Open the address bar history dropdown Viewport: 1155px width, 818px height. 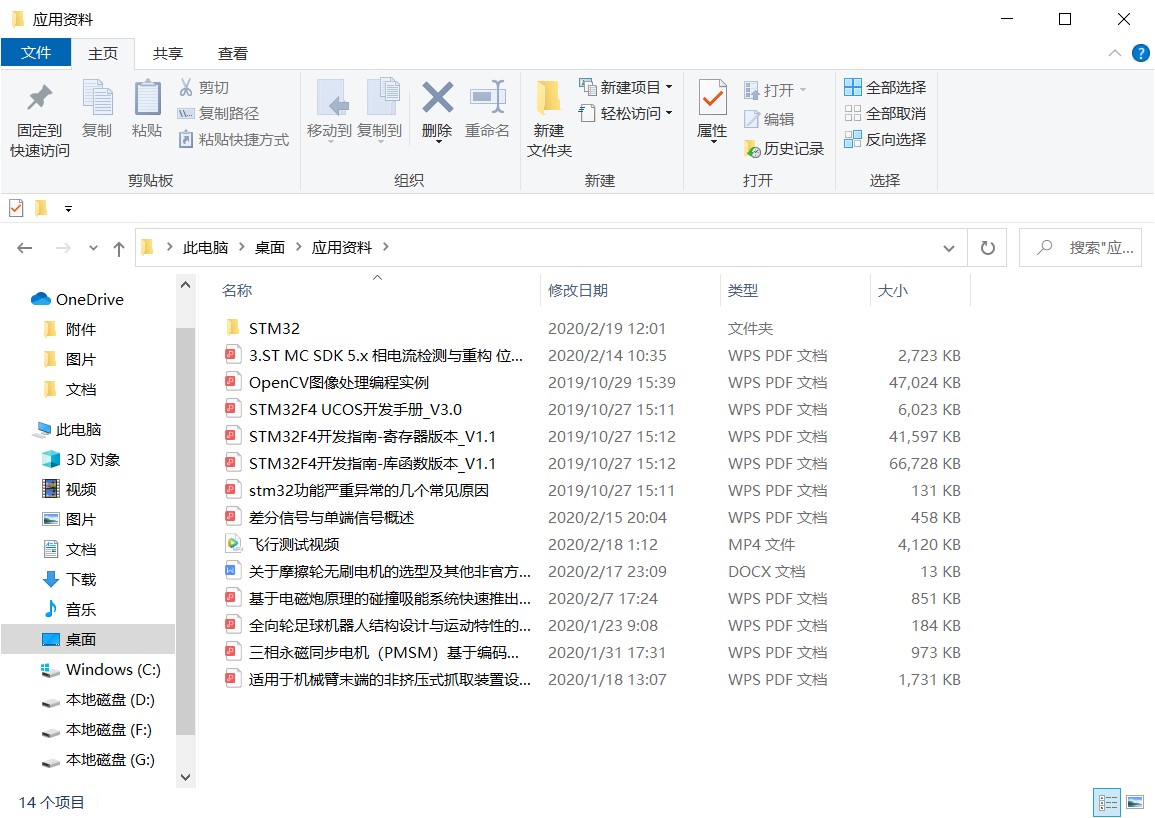(948, 248)
